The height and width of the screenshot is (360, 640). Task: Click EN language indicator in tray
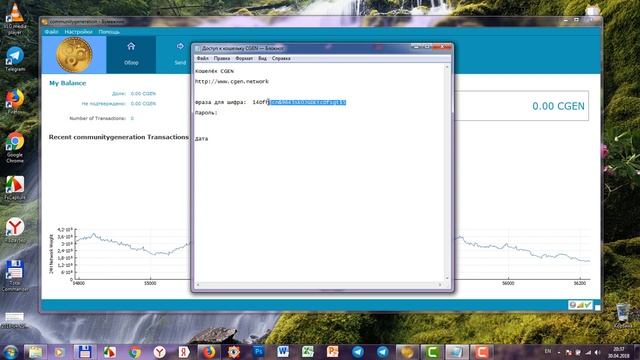pos(548,352)
